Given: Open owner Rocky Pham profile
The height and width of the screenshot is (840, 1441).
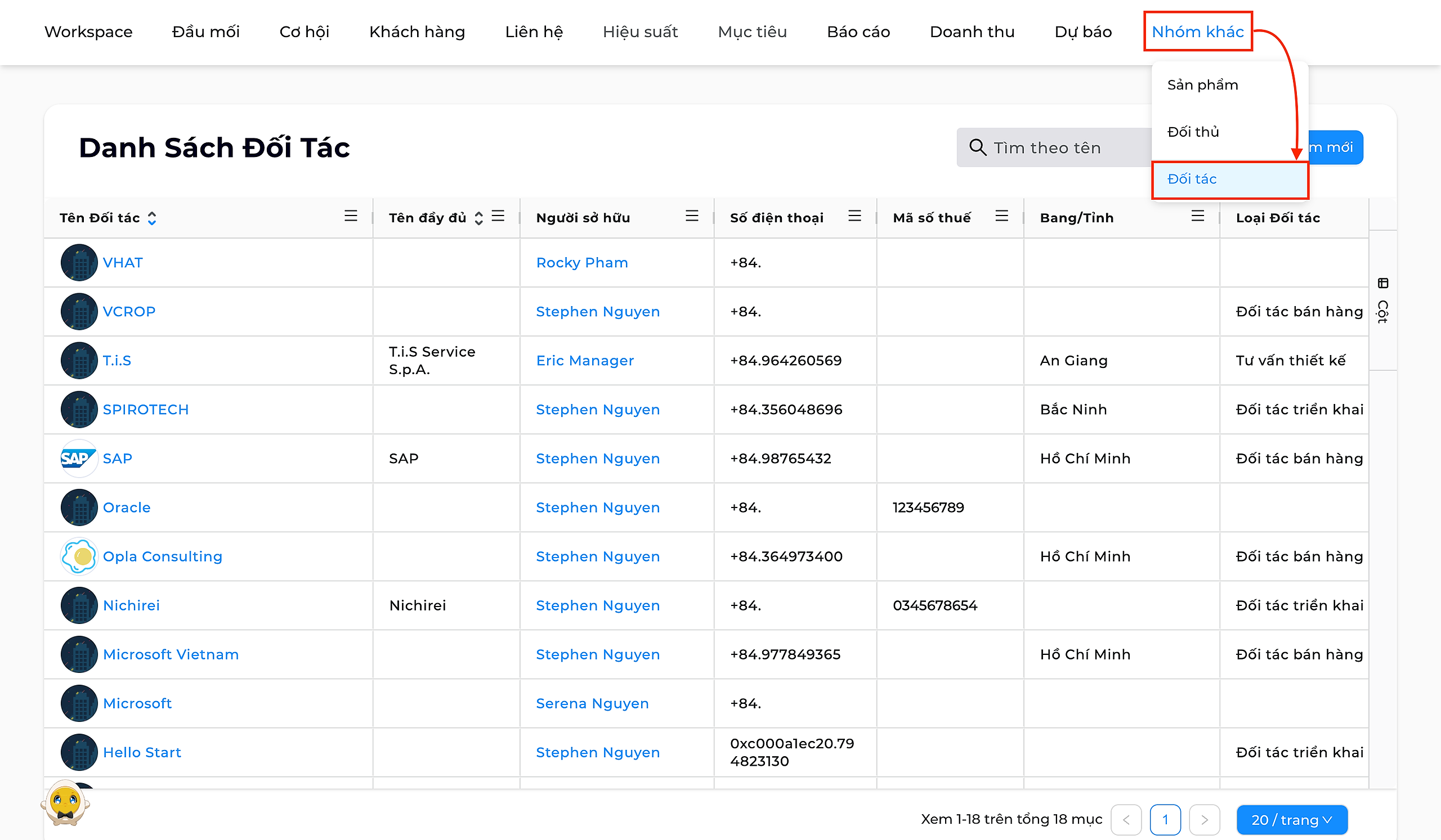Looking at the screenshot, I should pos(582,263).
